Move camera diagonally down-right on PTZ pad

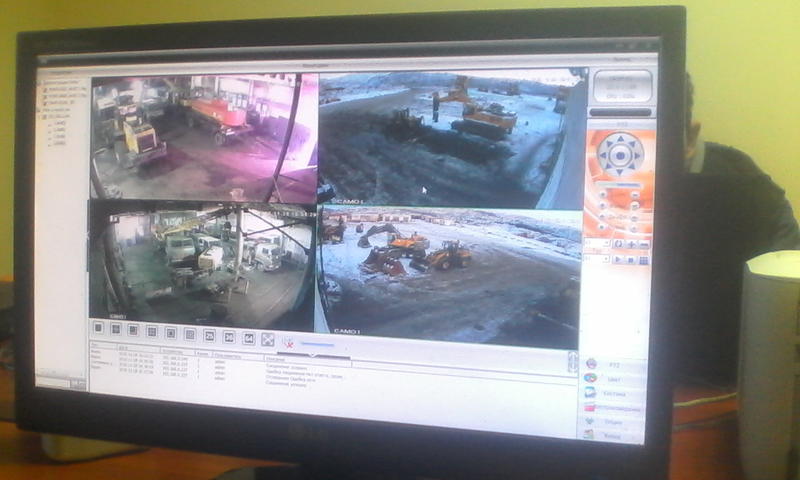[632, 166]
